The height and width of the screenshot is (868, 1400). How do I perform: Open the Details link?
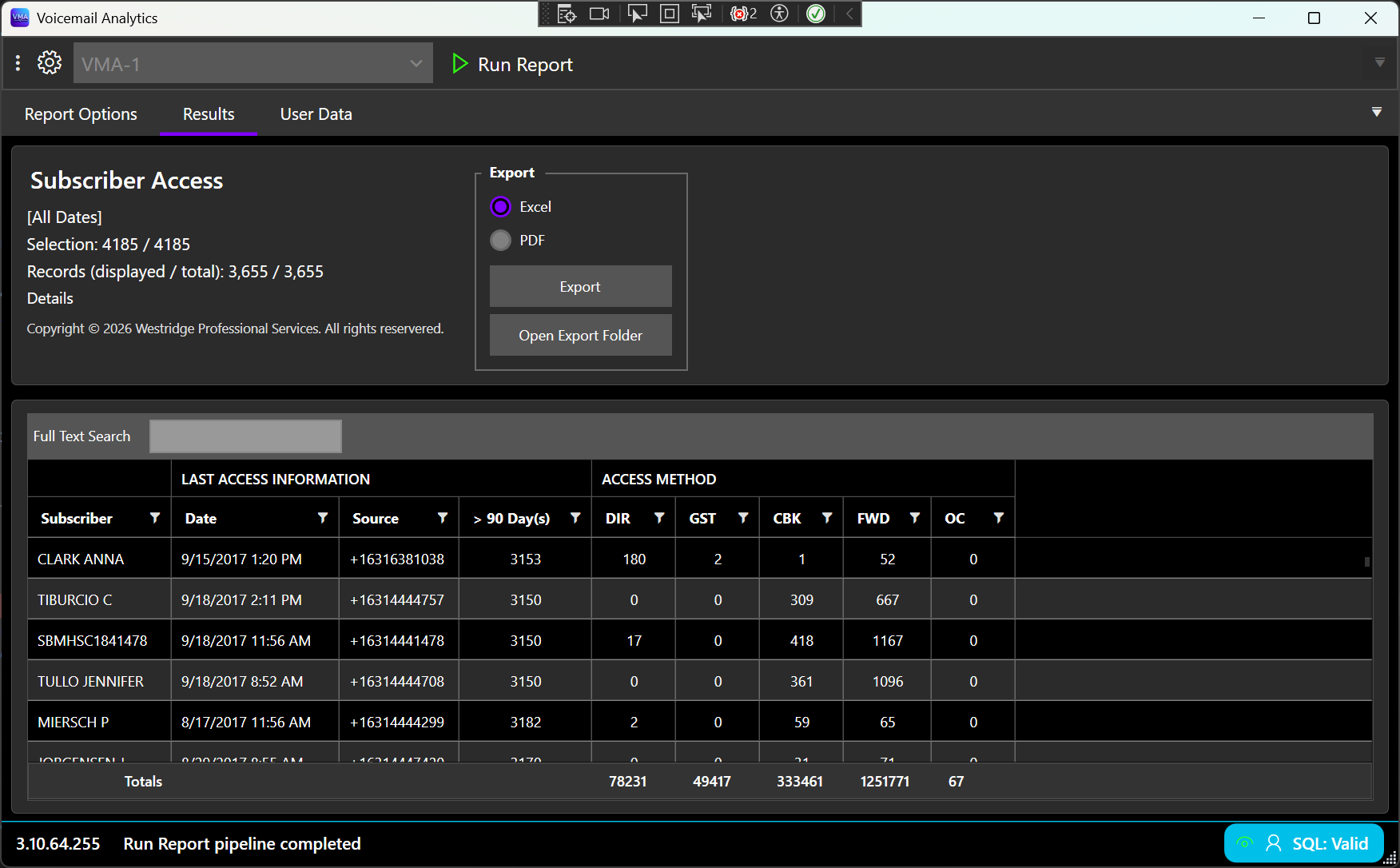point(50,298)
